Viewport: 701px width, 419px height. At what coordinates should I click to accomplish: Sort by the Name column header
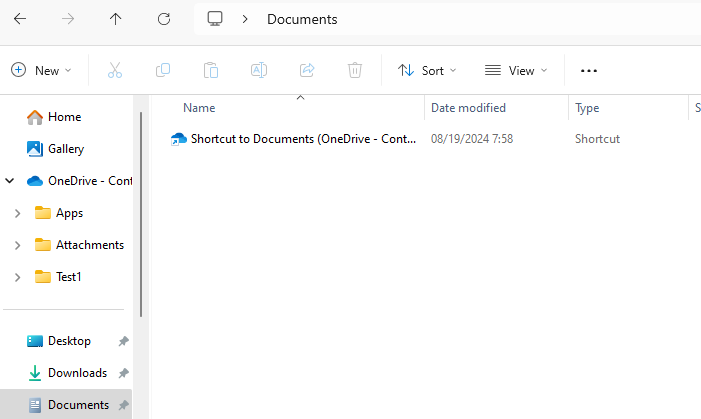pyautogui.click(x=199, y=108)
